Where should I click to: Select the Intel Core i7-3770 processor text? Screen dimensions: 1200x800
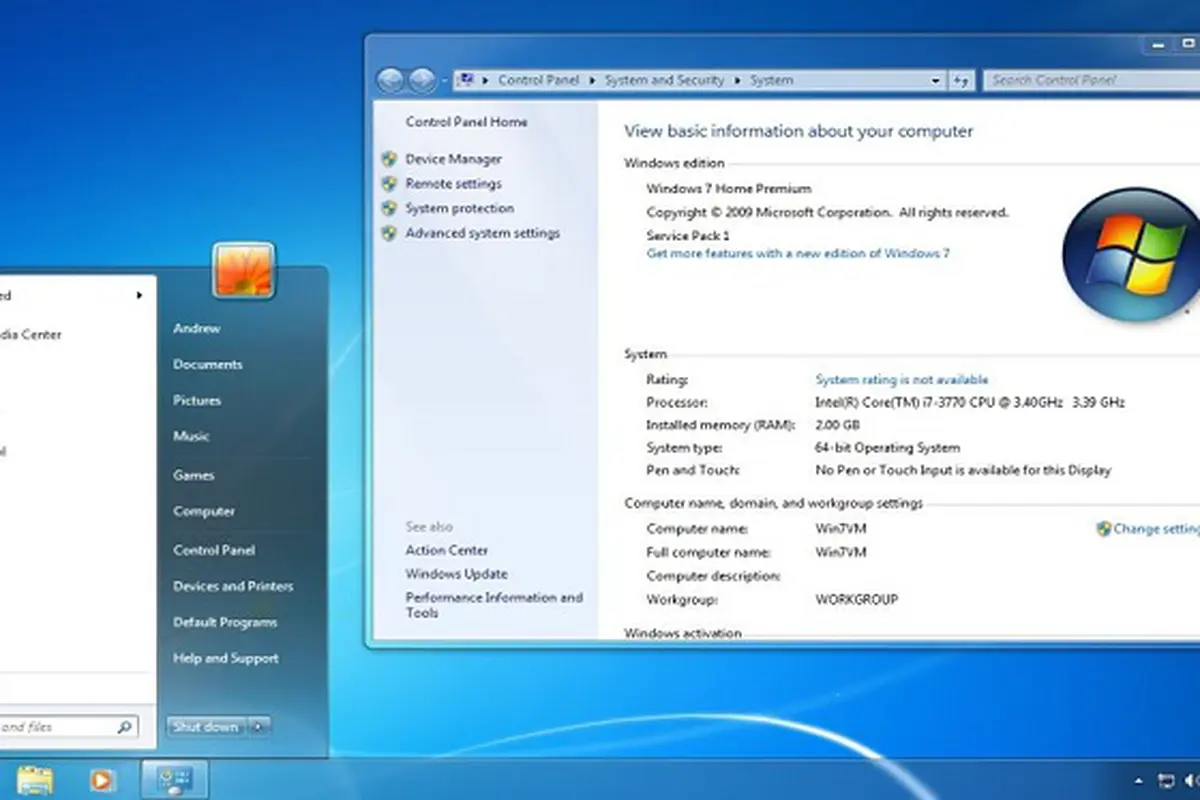pos(970,403)
